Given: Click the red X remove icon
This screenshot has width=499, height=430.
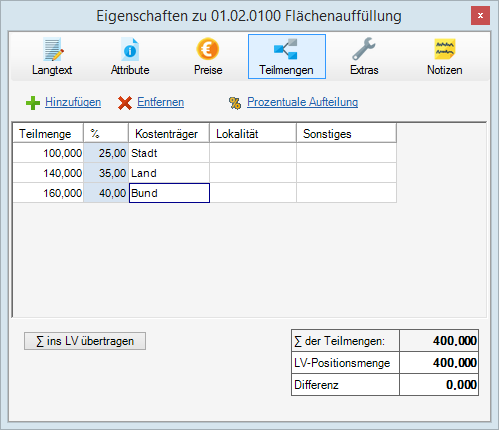Looking at the screenshot, I should 125,103.
